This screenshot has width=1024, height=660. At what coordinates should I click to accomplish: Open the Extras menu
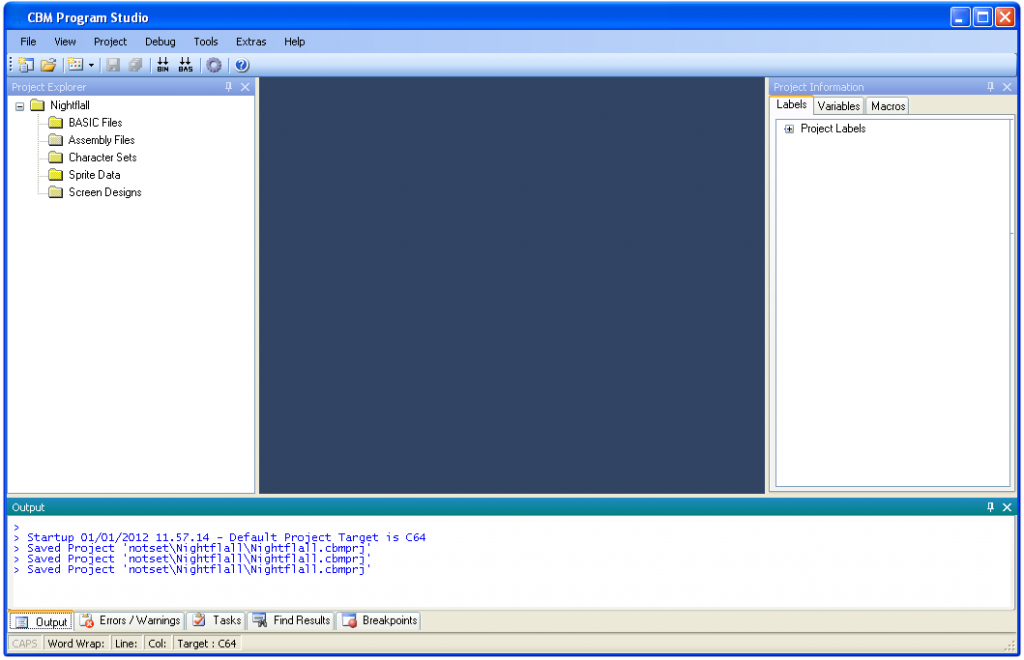[251, 42]
